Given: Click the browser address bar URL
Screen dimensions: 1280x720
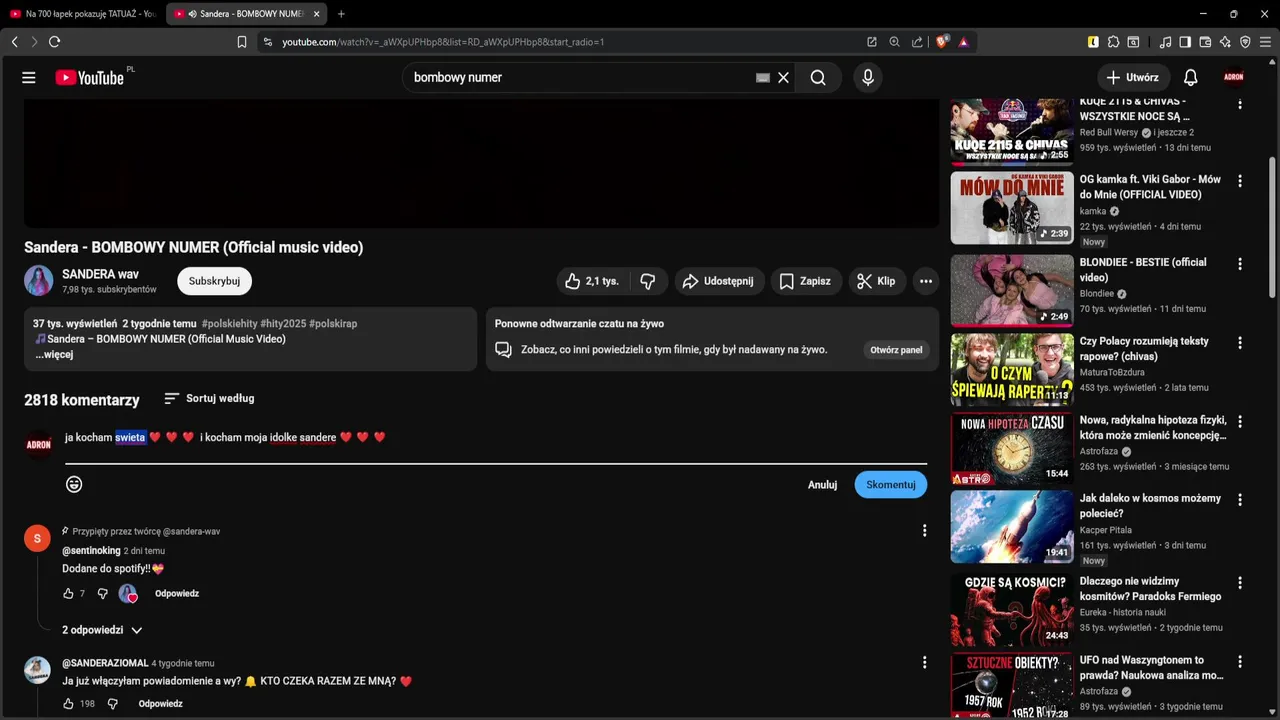Looking at the screenshot, I should click(x=443, y=42).
